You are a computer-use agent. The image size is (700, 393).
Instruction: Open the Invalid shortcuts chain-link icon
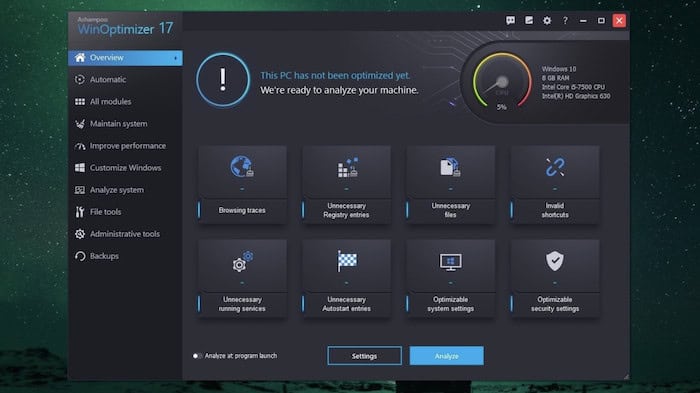click(x=555, y=167)
